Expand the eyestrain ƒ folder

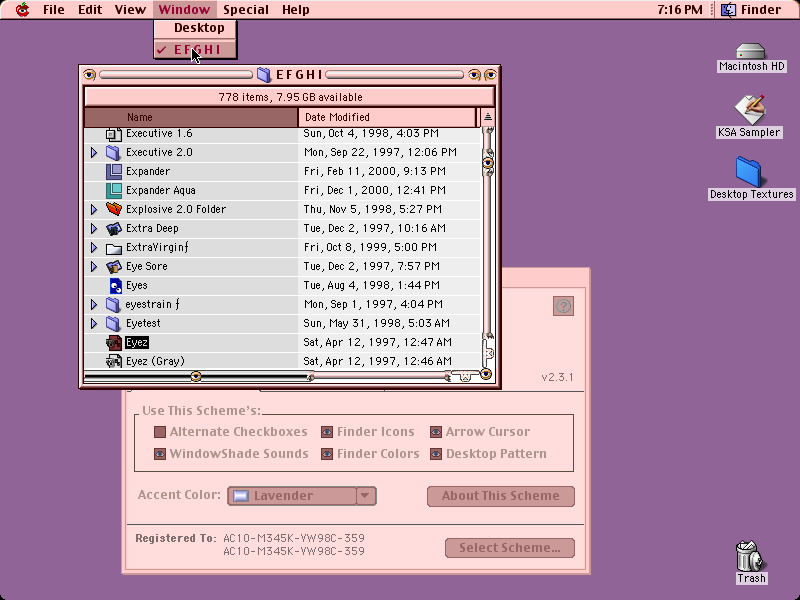coord(94,305)
